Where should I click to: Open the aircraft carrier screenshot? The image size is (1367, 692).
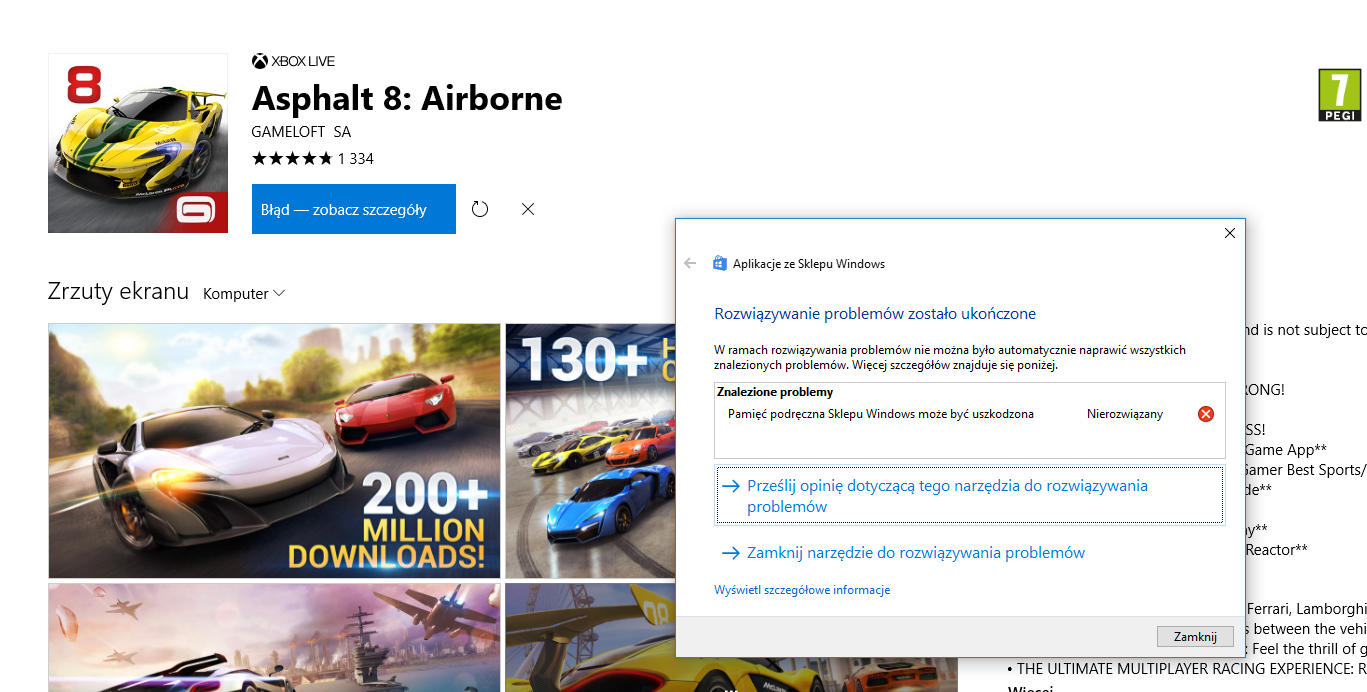[x=274, y=637]
